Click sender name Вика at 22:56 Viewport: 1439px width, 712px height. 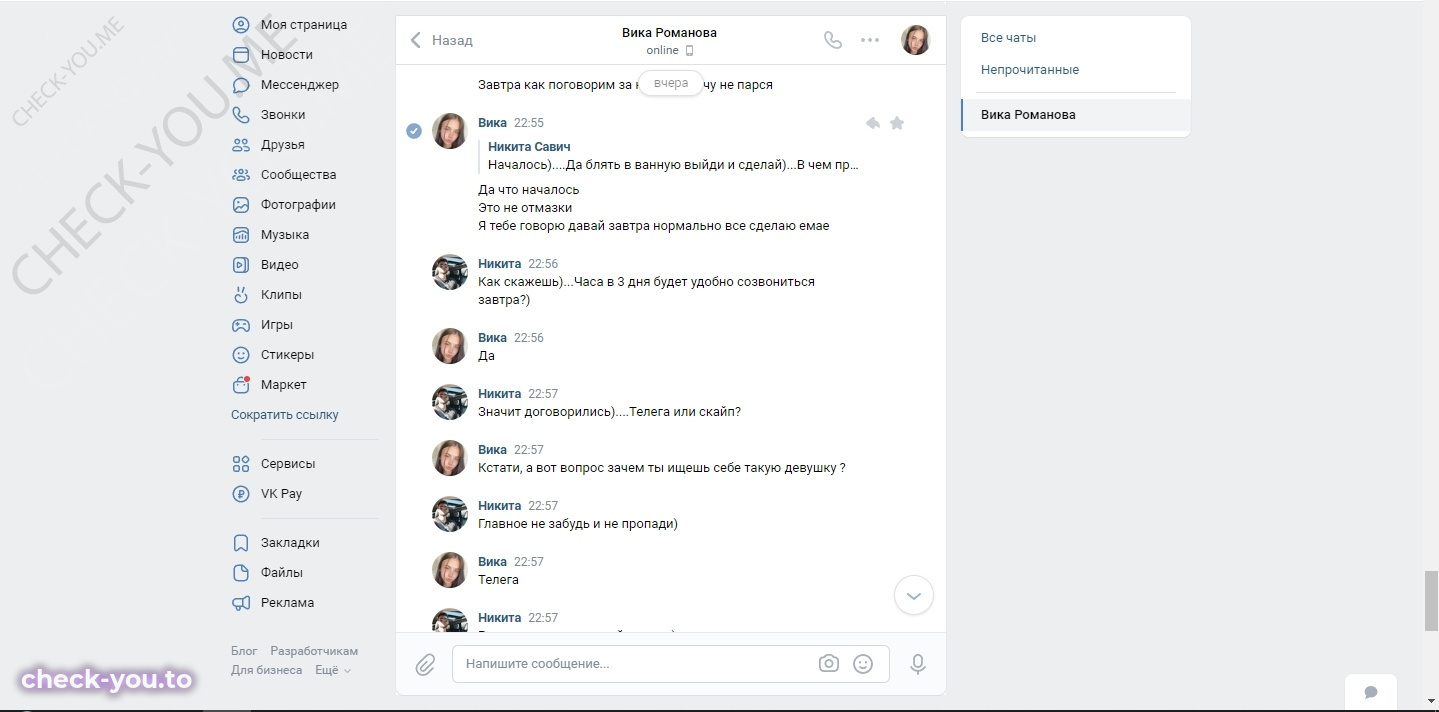493,338
